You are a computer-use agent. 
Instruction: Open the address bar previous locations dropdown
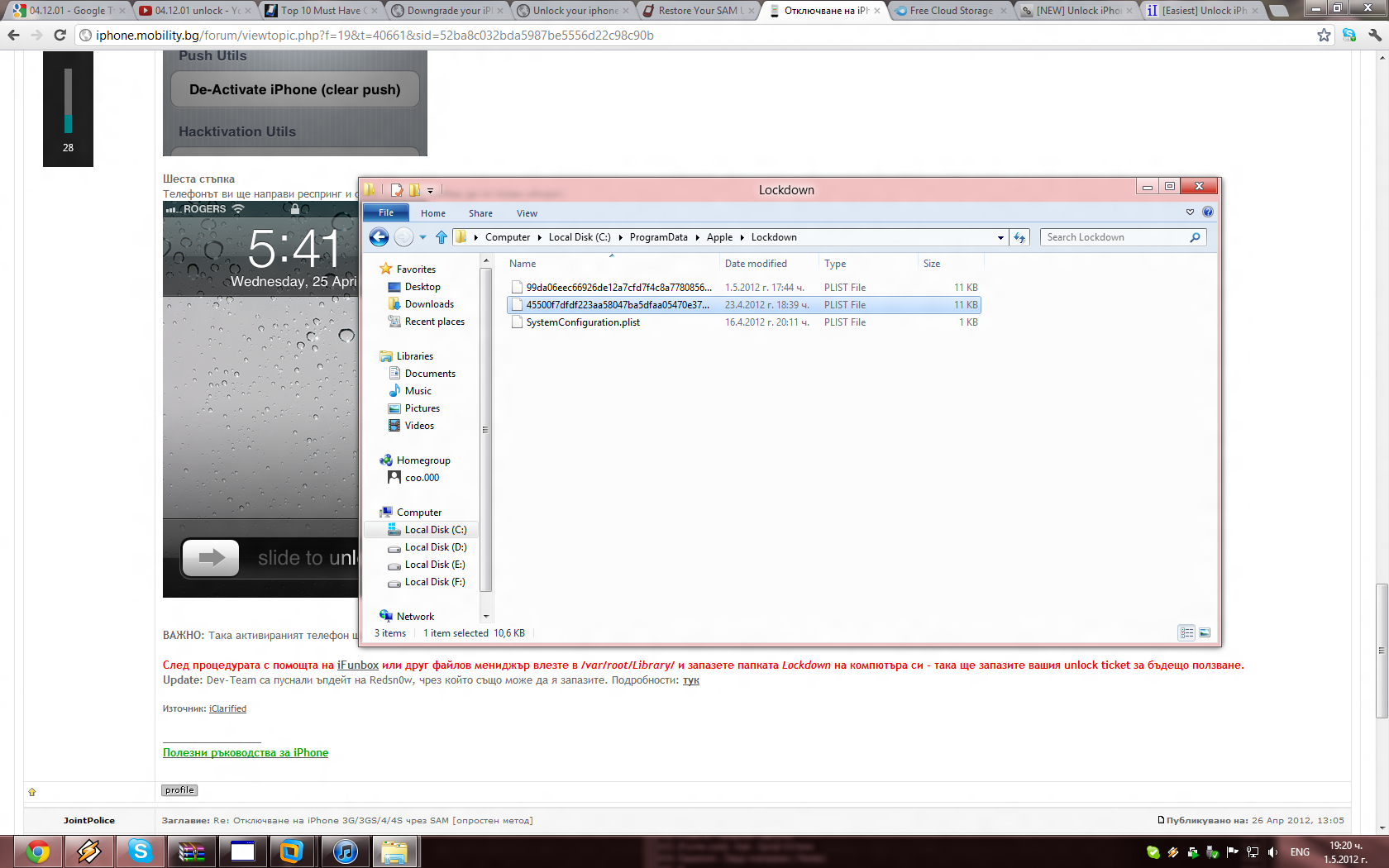click(1000, 237)
